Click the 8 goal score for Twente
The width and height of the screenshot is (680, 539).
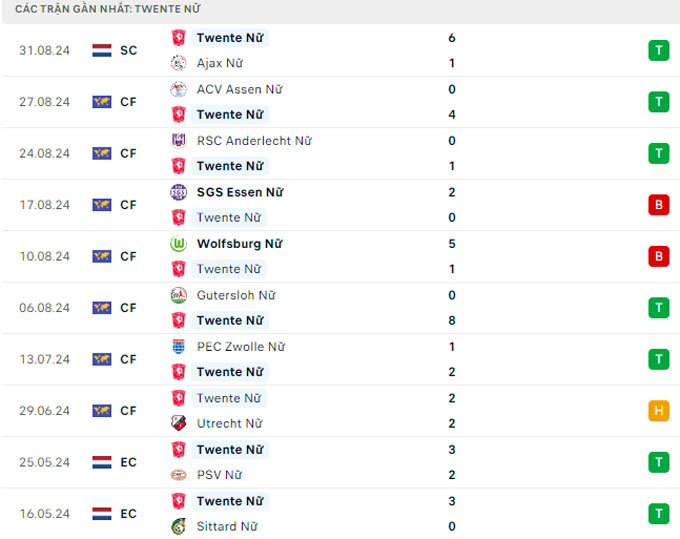(452, 321)
